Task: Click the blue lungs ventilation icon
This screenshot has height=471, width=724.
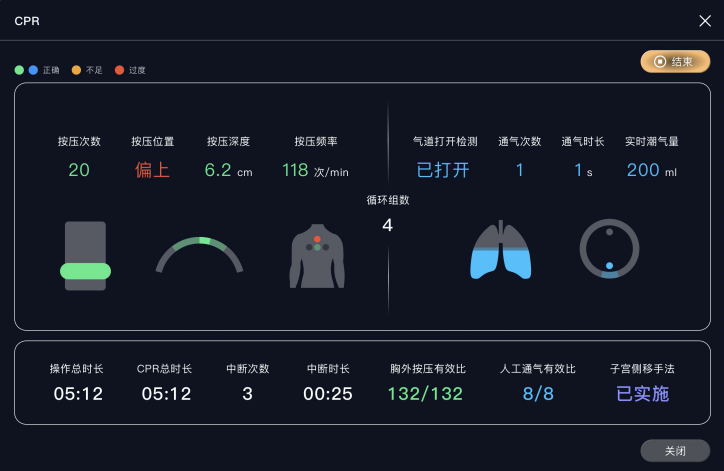Action: (x=501, y=250)
